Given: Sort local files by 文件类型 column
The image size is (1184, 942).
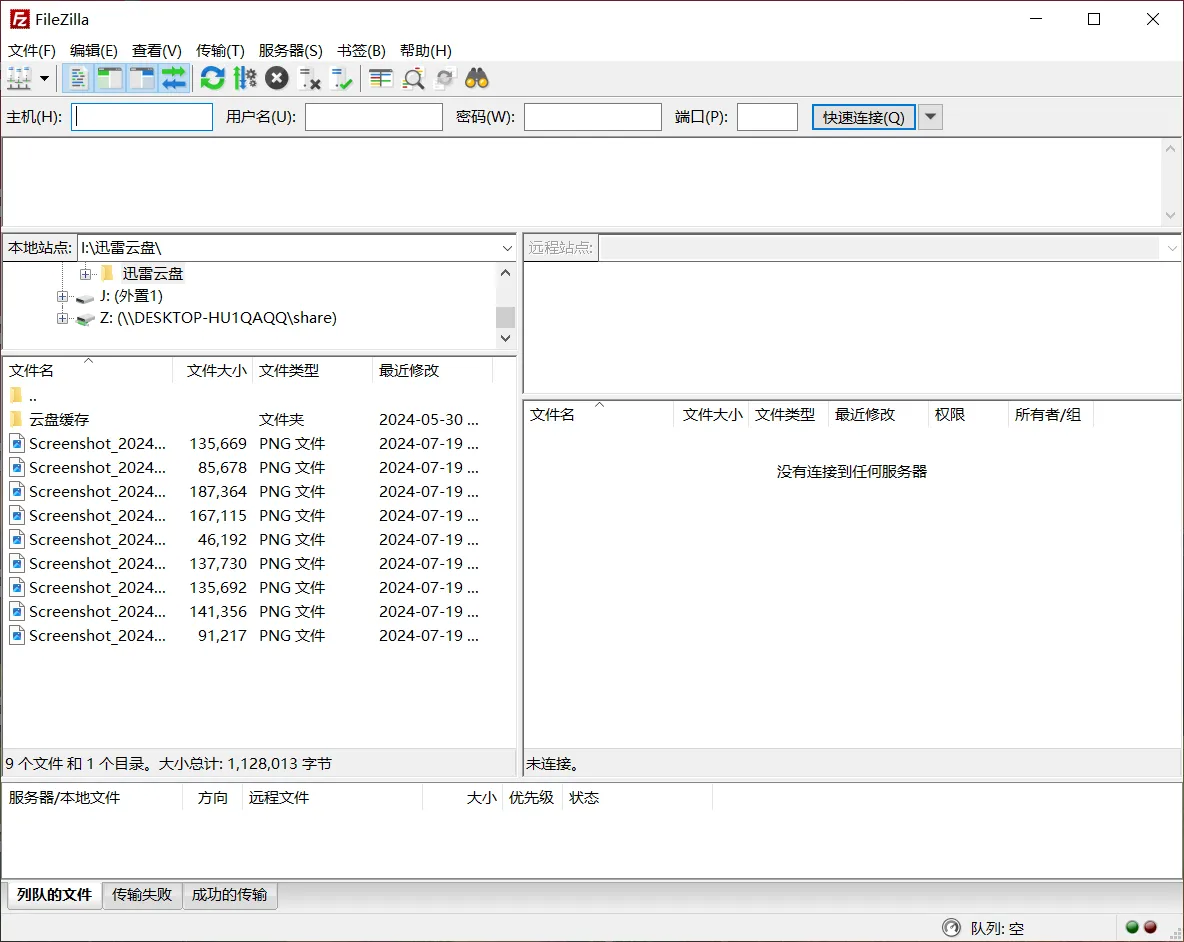Looking at the screenshot, I should coord(313,371).
